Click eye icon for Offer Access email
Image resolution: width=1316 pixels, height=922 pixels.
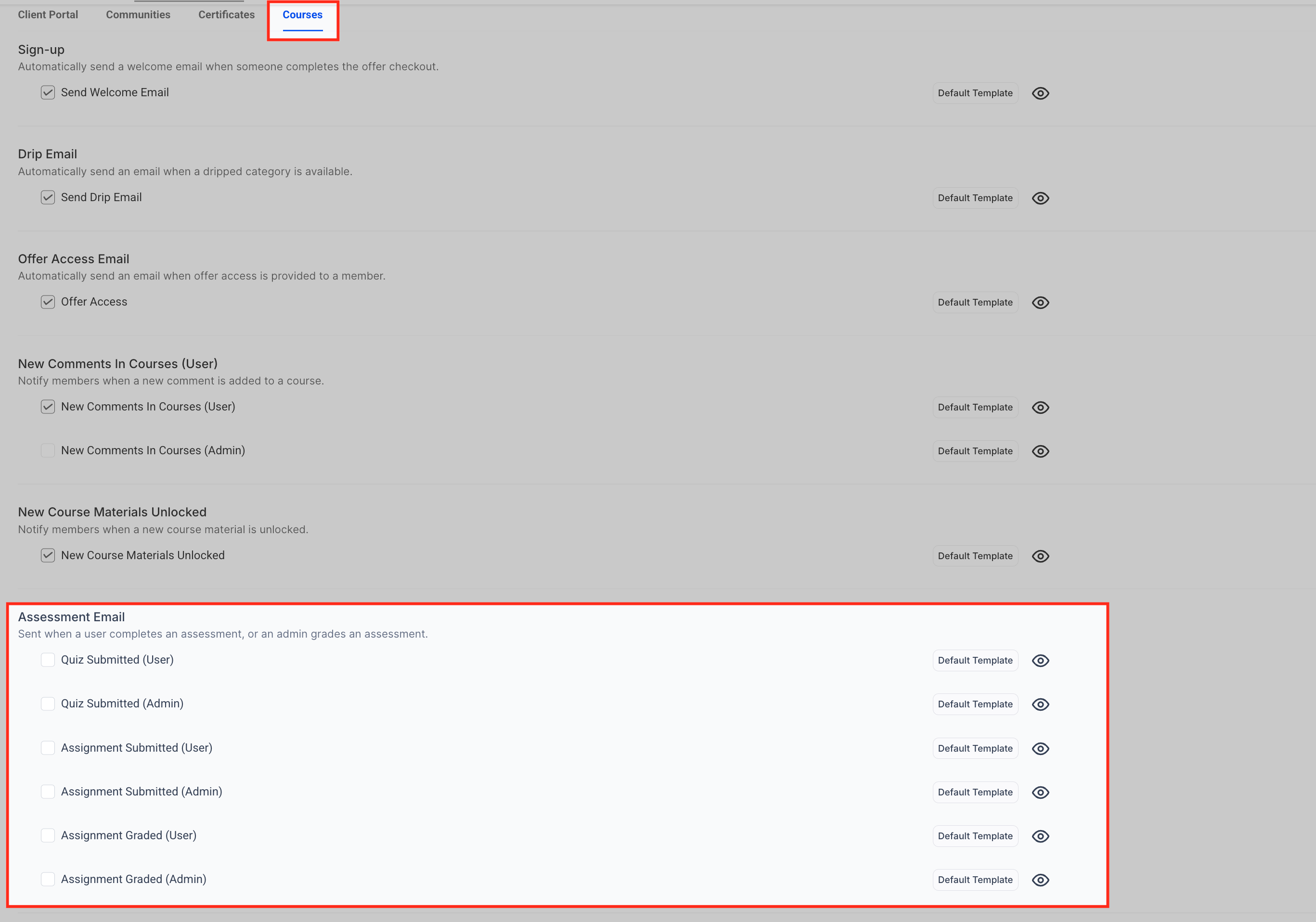[x=1040, y=303]
